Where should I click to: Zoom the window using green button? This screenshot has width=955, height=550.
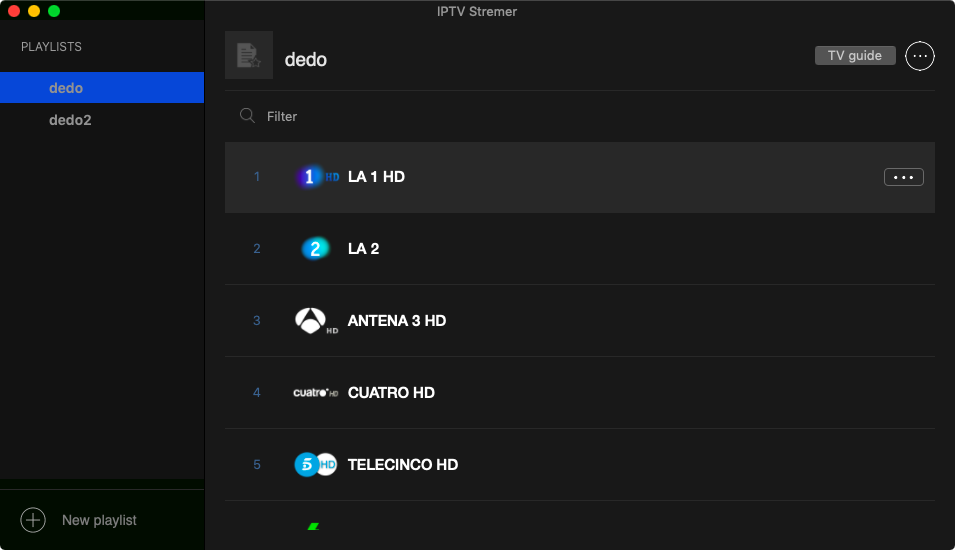click(54, 11)
